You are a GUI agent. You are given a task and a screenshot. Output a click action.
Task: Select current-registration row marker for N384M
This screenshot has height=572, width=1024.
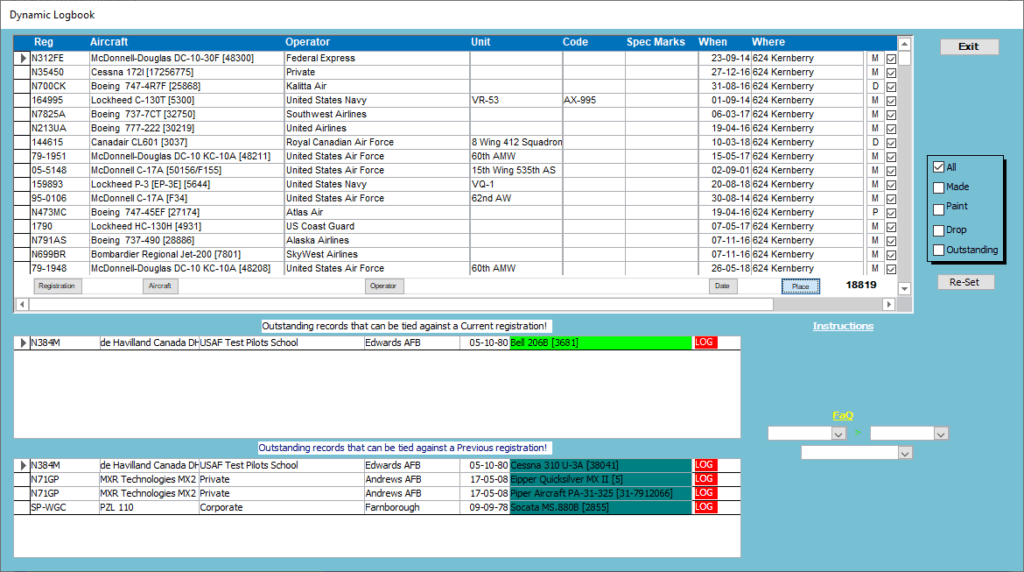[x=22, y=343]
